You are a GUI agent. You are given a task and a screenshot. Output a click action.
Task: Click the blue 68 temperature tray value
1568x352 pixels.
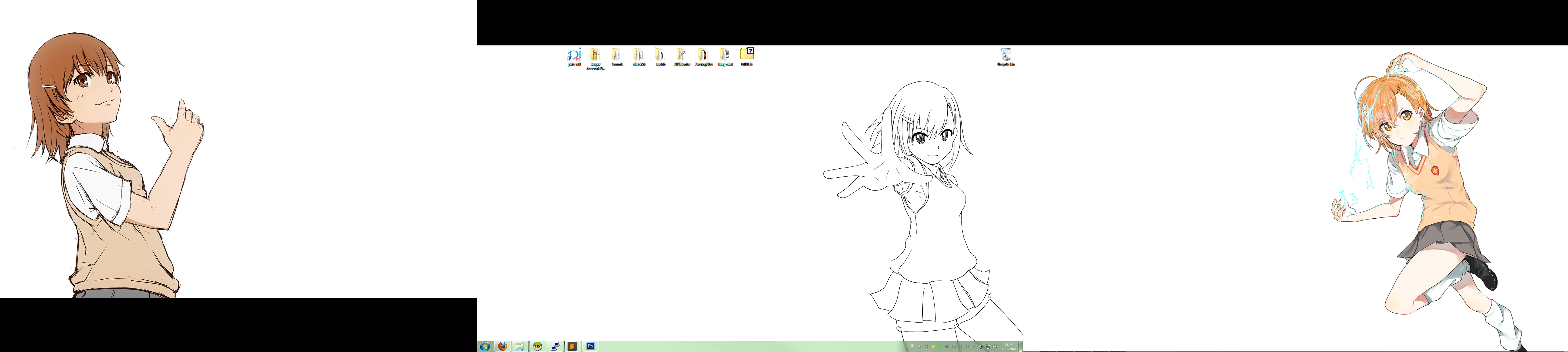tap(947, 347)
